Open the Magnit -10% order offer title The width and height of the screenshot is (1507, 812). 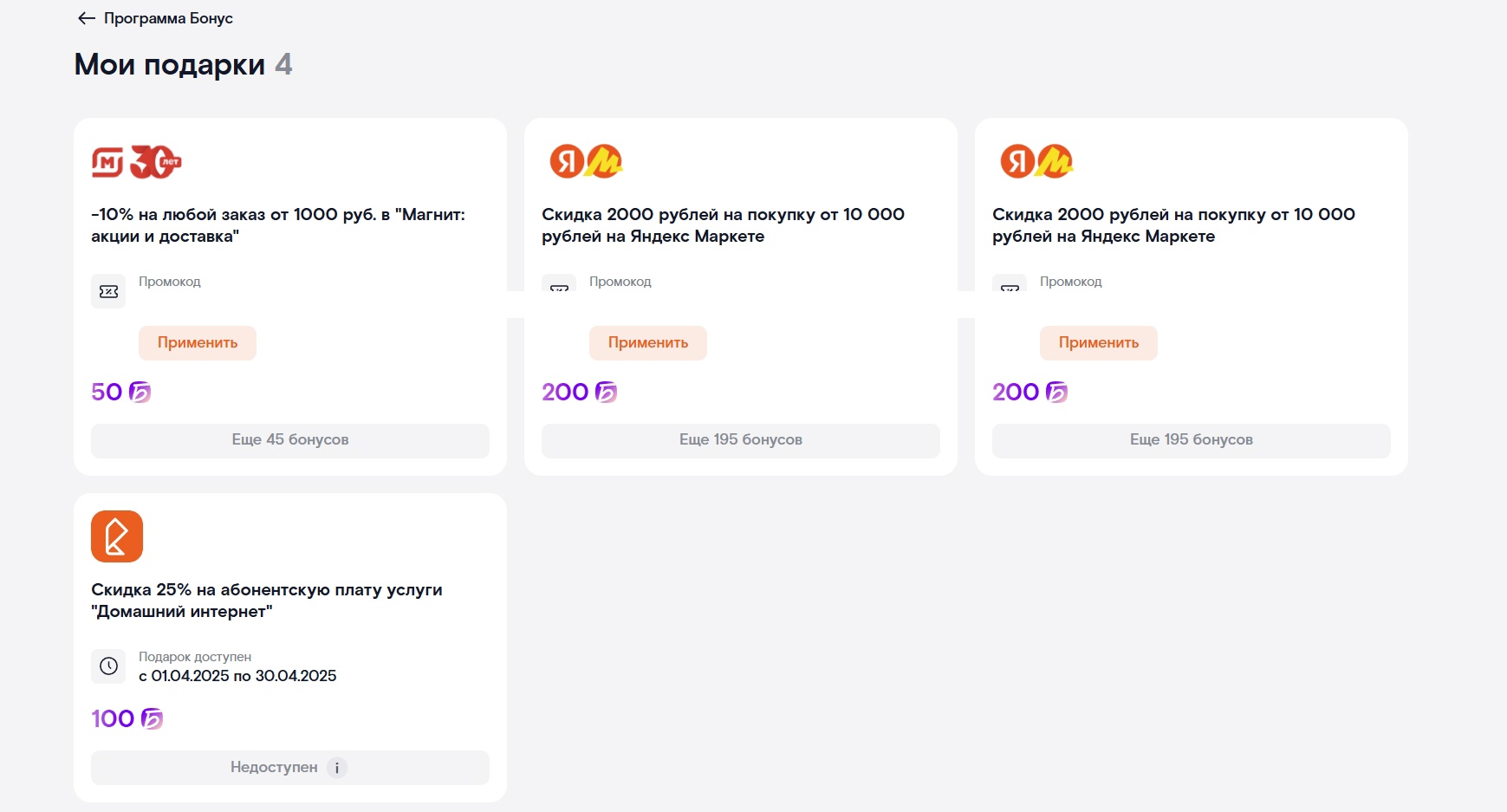(x=278, y=225)
